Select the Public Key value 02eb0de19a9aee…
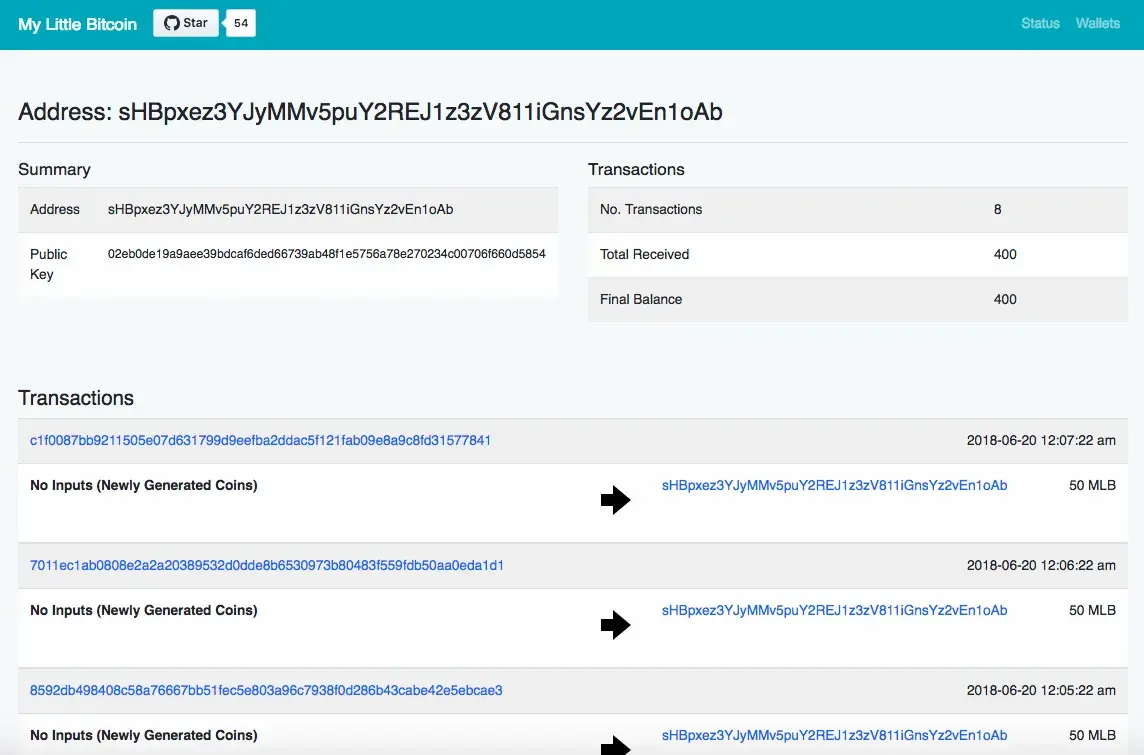 click(x=327, y=254)
